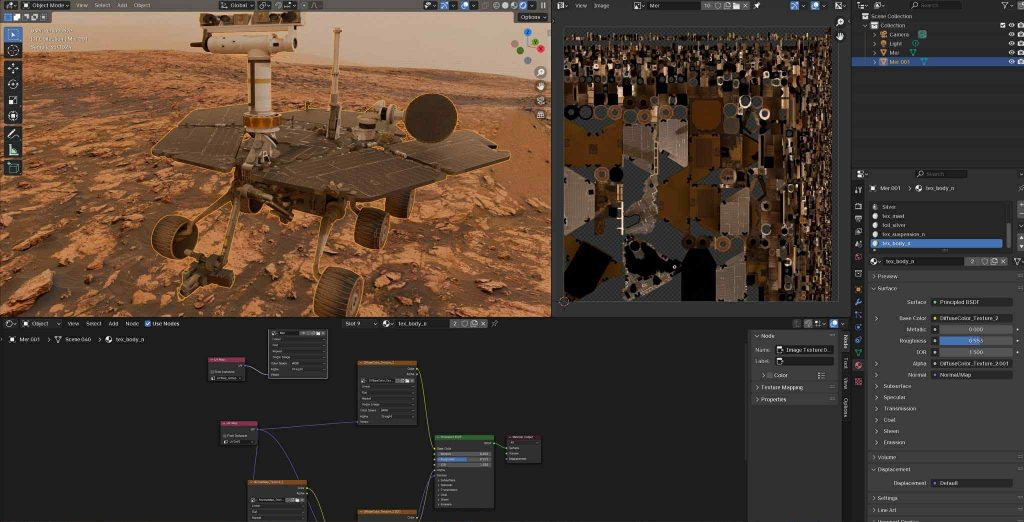
Task: Select the Move tool in the viewport toolbar
Action: 13,68
